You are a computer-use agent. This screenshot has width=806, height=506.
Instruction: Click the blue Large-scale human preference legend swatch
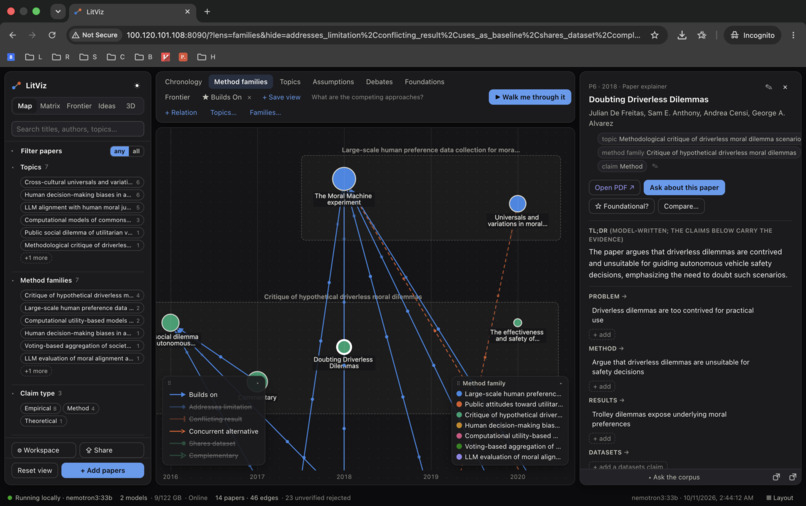(459, 394)
